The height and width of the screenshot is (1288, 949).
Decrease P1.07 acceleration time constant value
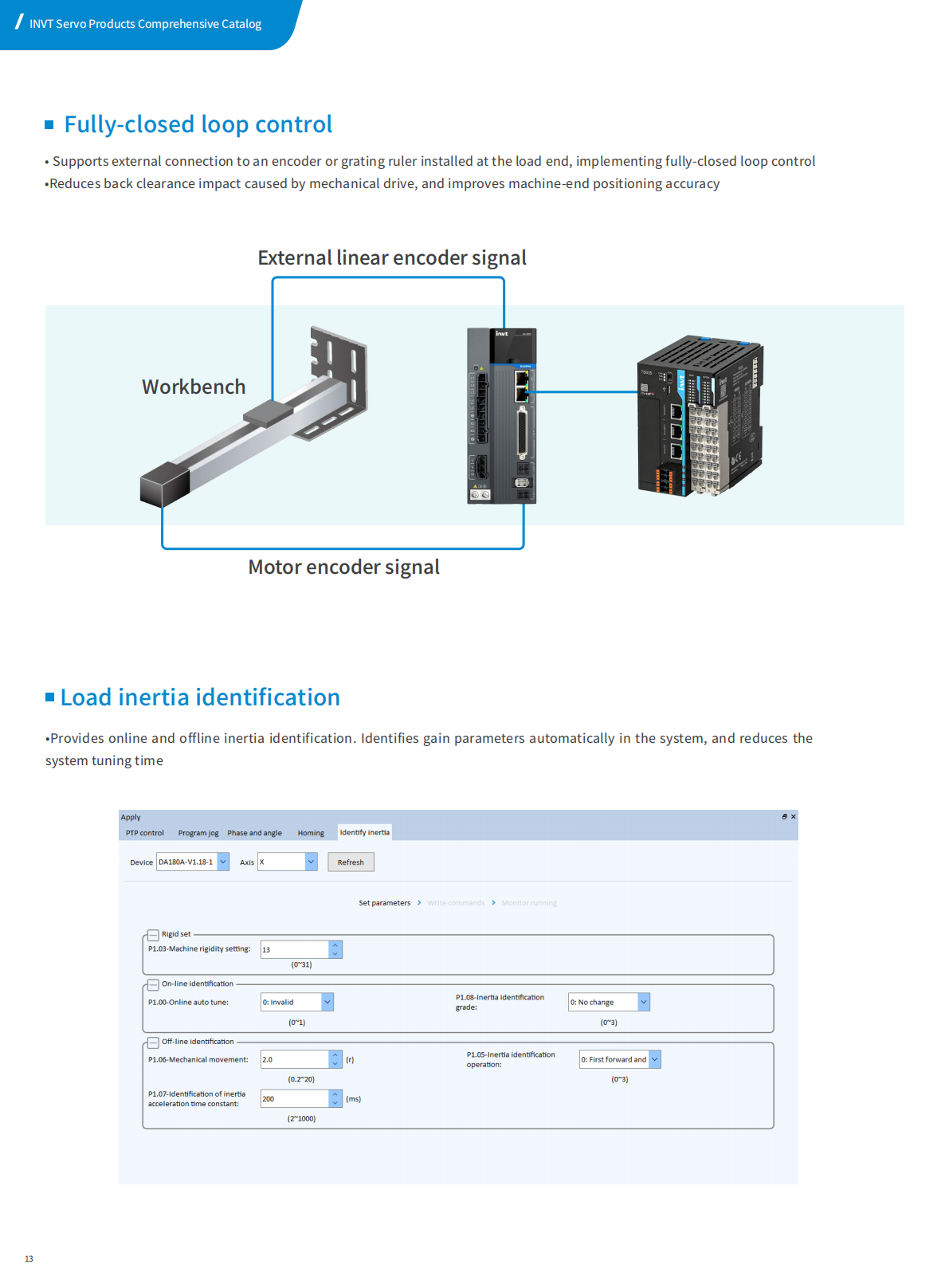click(x=335, y=1104)
